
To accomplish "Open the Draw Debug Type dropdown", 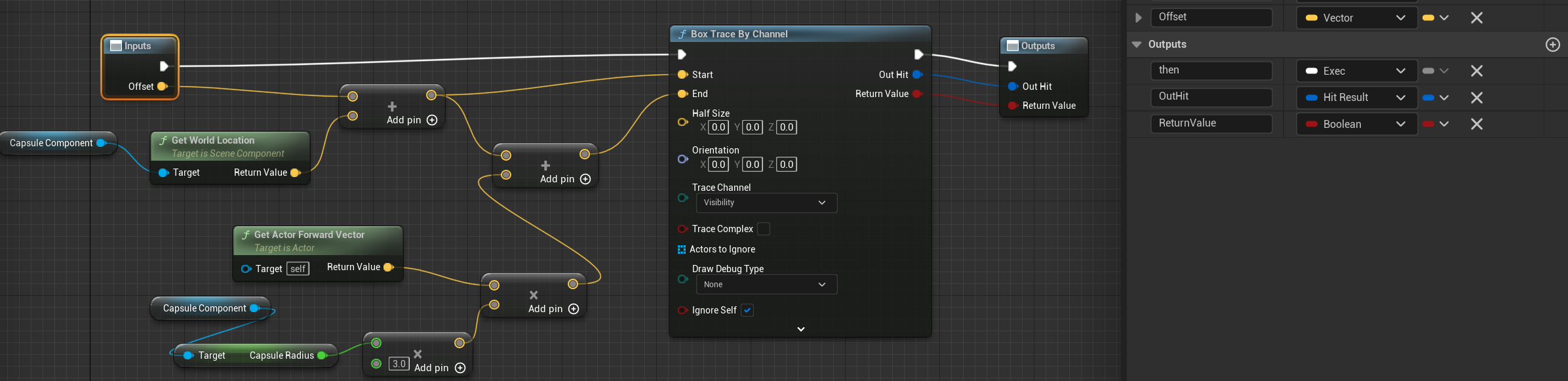I will click(766, 285).
